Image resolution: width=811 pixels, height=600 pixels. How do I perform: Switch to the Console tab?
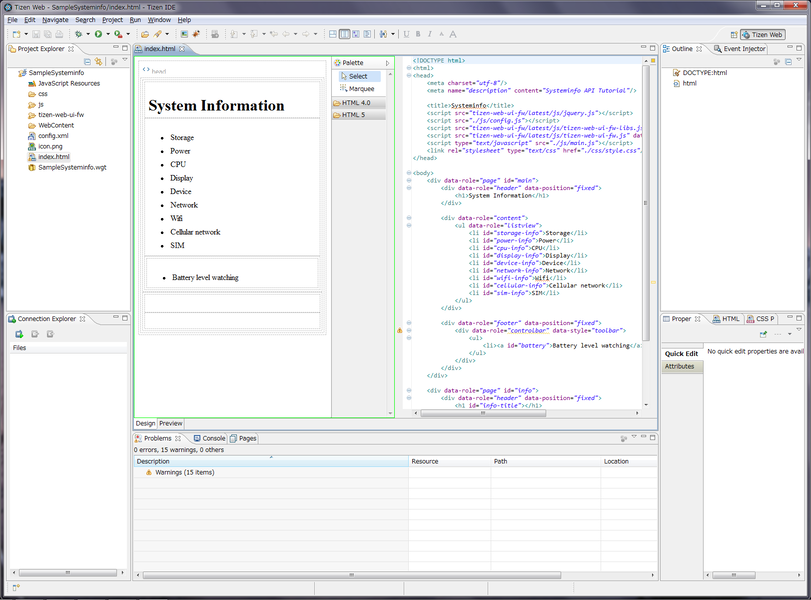click(x=209, y=438)
